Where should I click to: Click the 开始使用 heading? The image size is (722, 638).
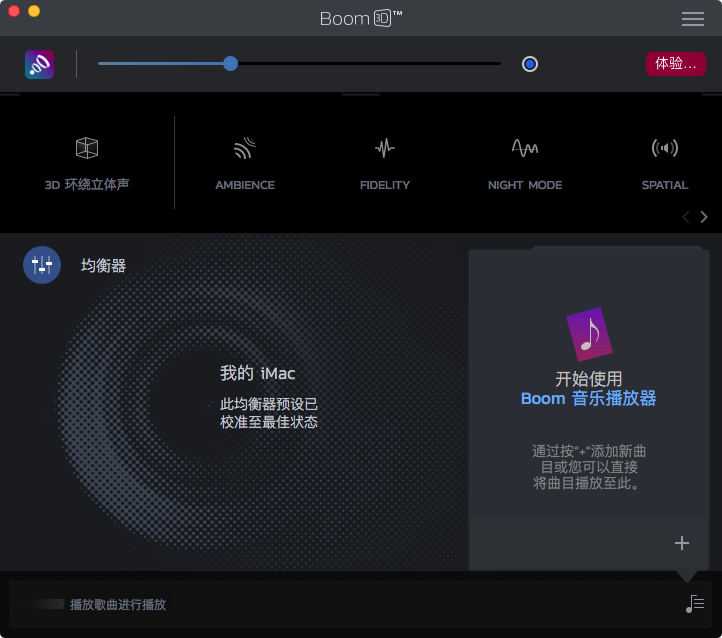point(588,379)
